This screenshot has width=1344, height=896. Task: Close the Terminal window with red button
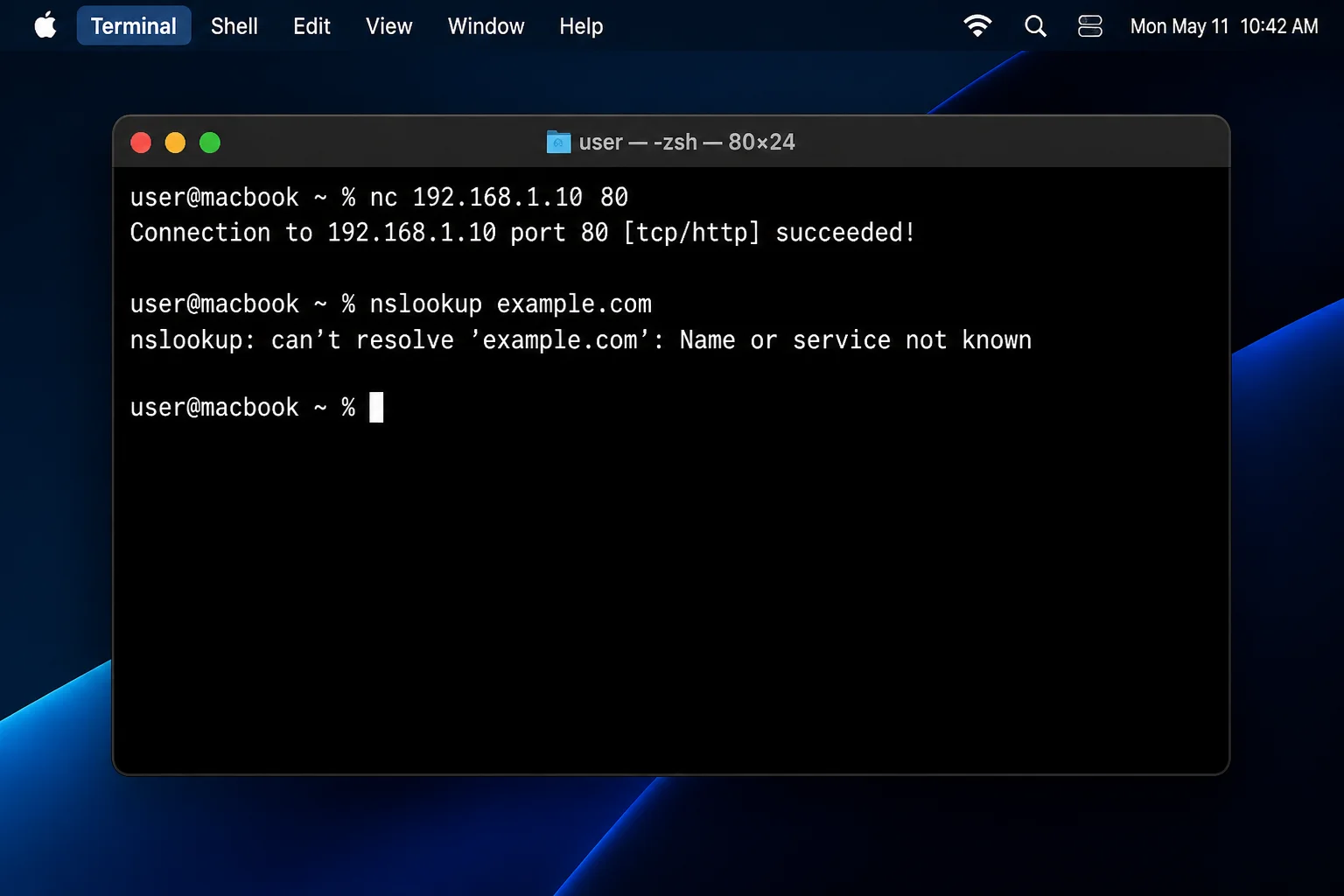click(x=141, y=143)
